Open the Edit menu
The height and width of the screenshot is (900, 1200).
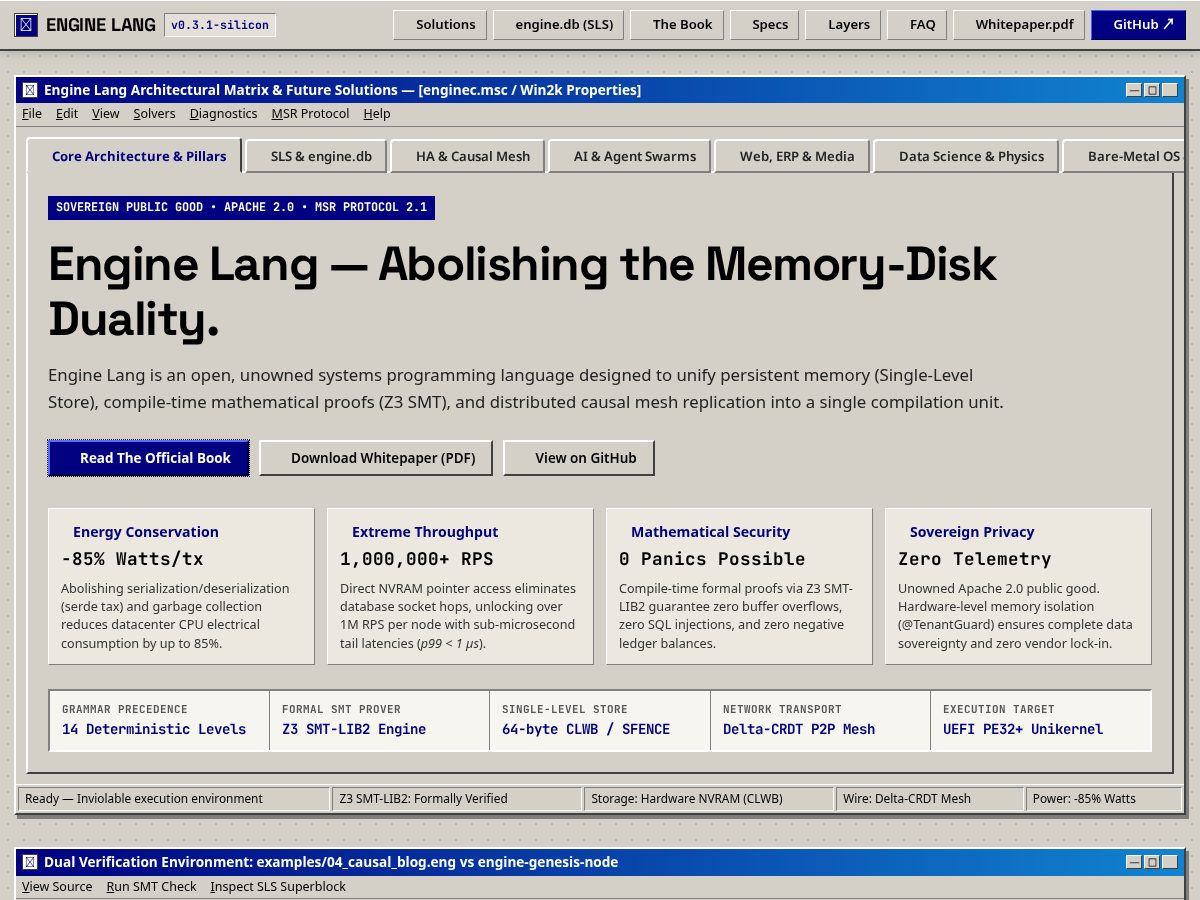[67, 114]
